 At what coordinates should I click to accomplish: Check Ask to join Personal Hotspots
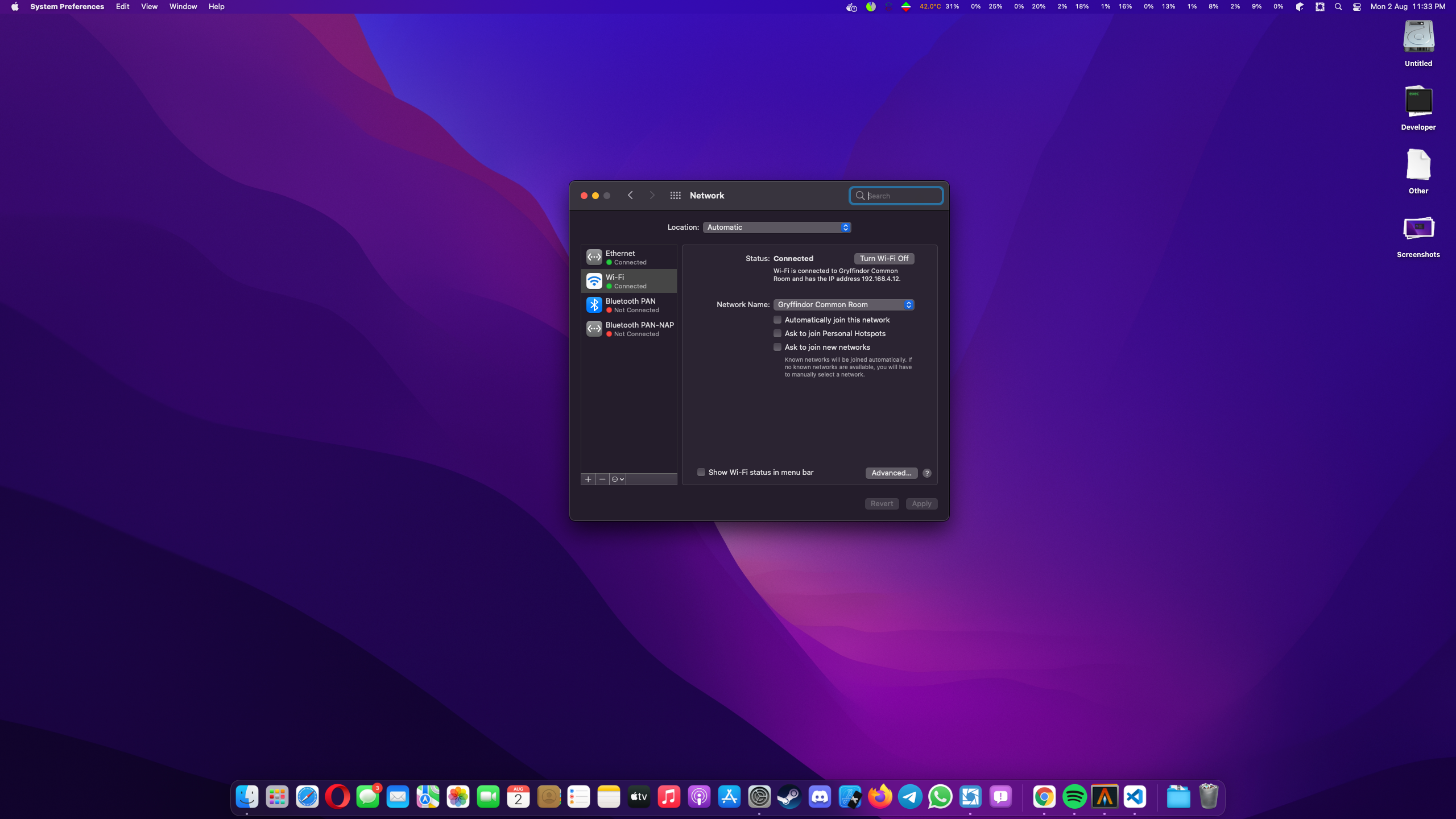pos(777,334)
